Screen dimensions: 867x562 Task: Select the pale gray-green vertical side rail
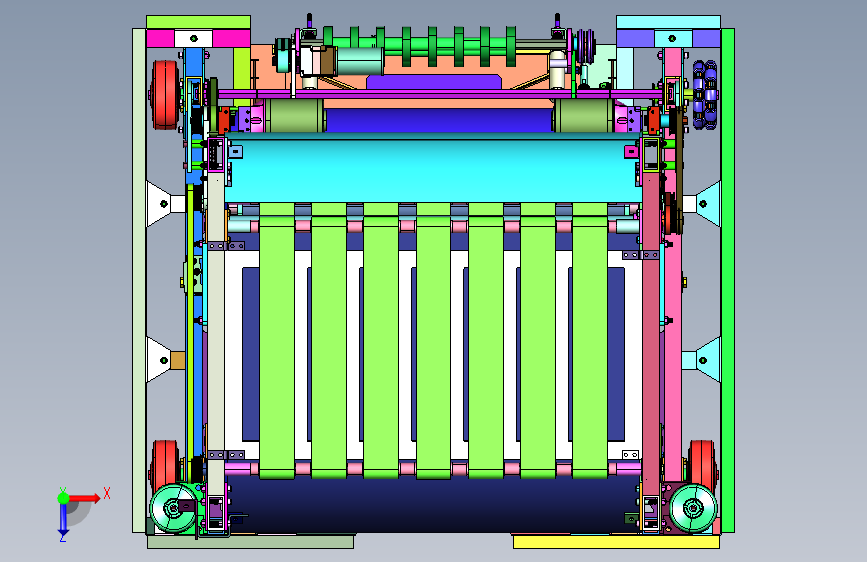[139, 280]
